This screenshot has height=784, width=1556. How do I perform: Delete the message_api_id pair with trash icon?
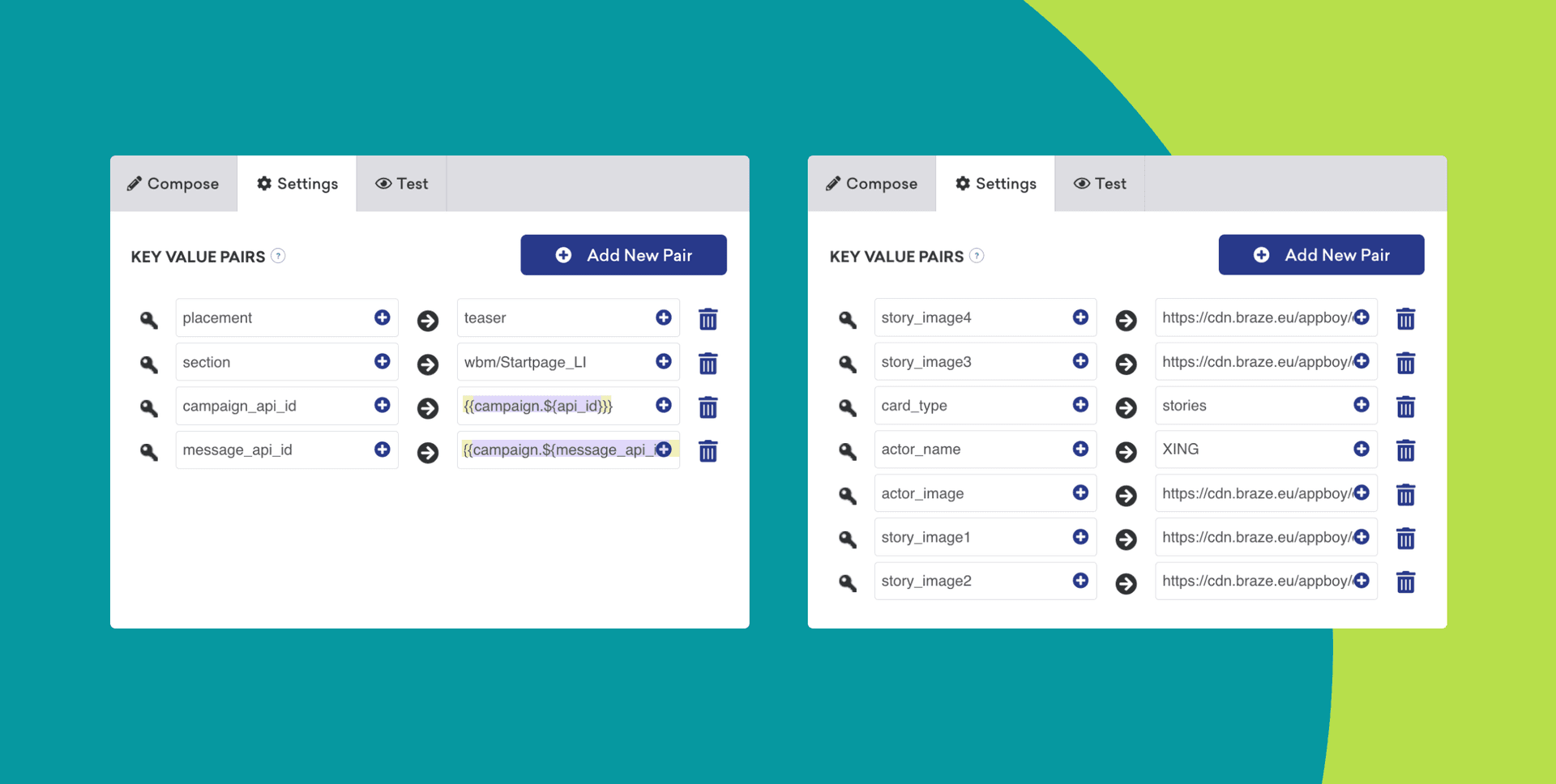(707, 451)
